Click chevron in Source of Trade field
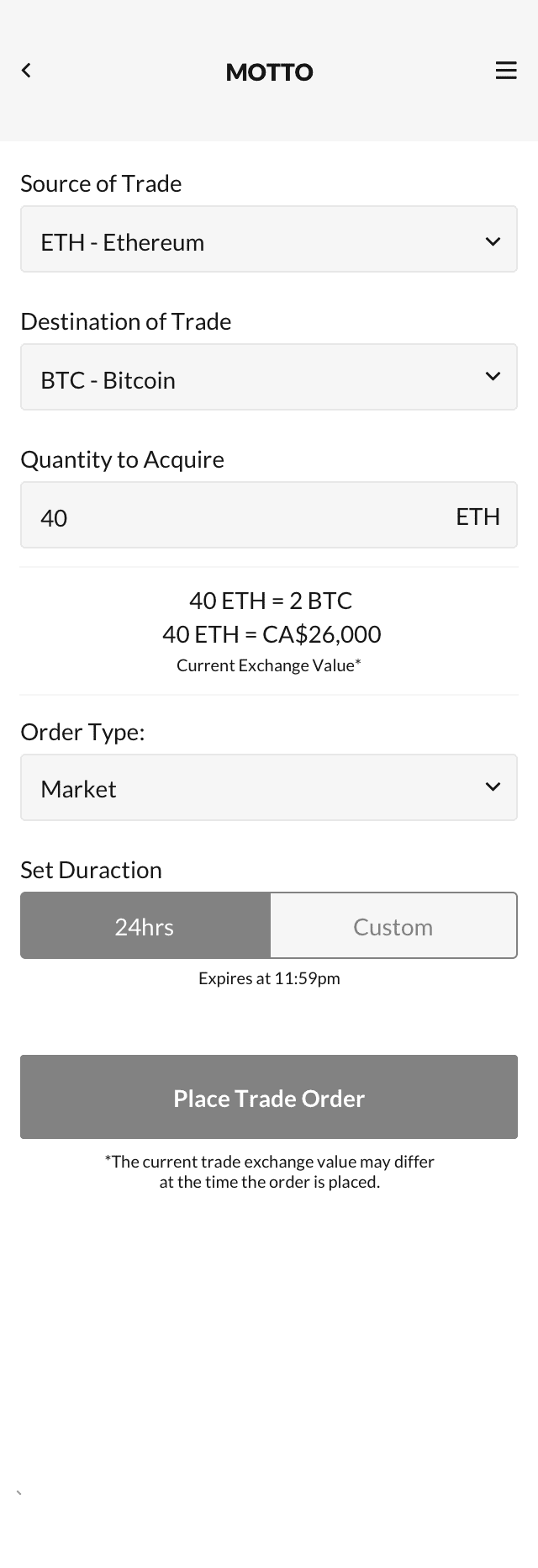 pos(493,241)
